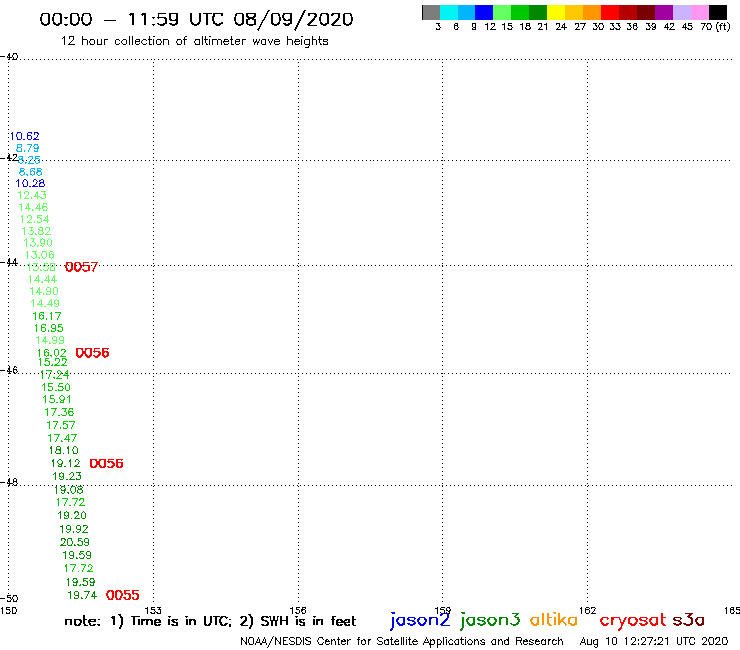Pick the orange swatch in the color scale
This screenshot has width=740, height=650.
(x=592, y=12)
